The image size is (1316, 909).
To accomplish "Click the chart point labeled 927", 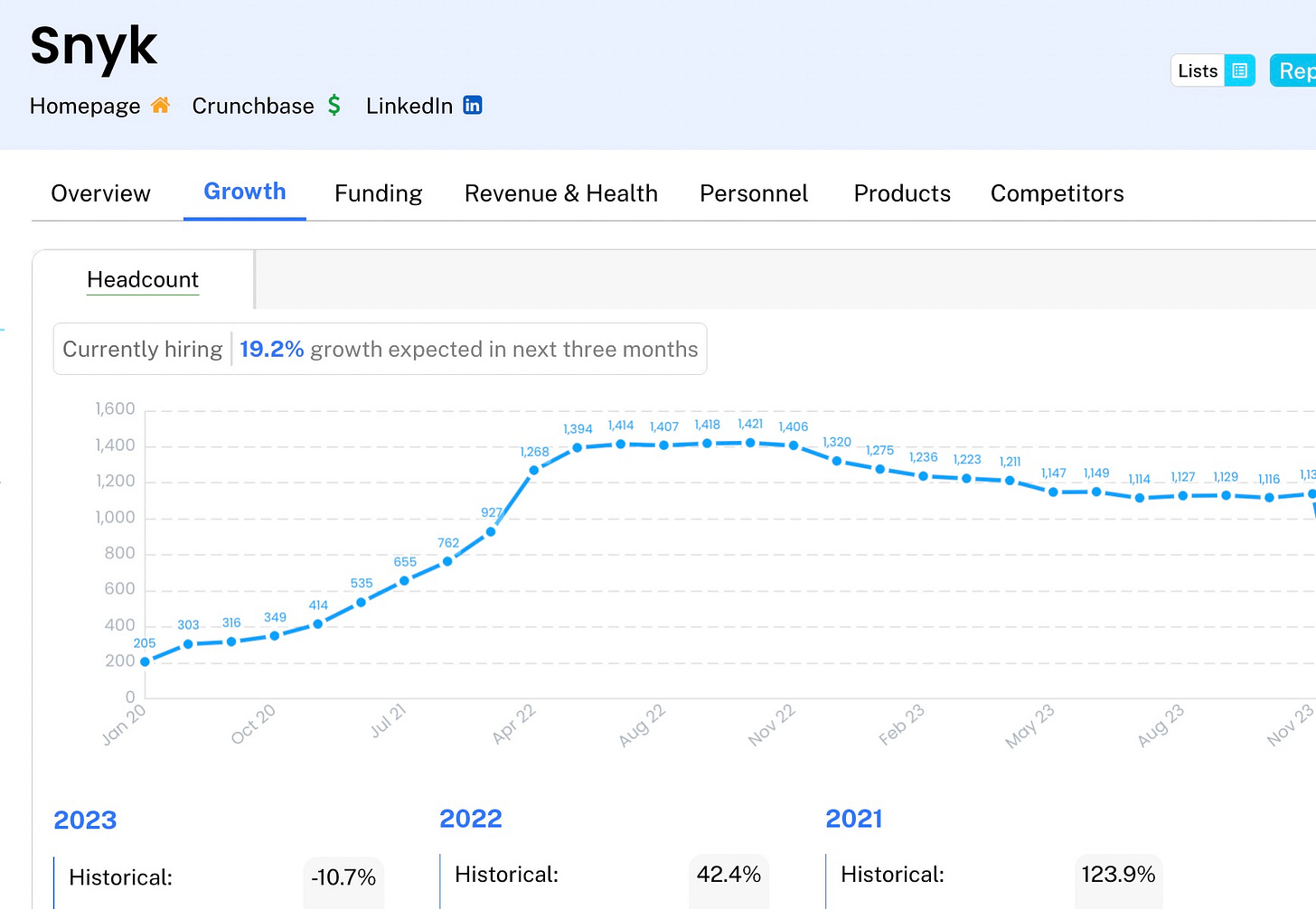I will pyautogui.click(x=491, y=532).
